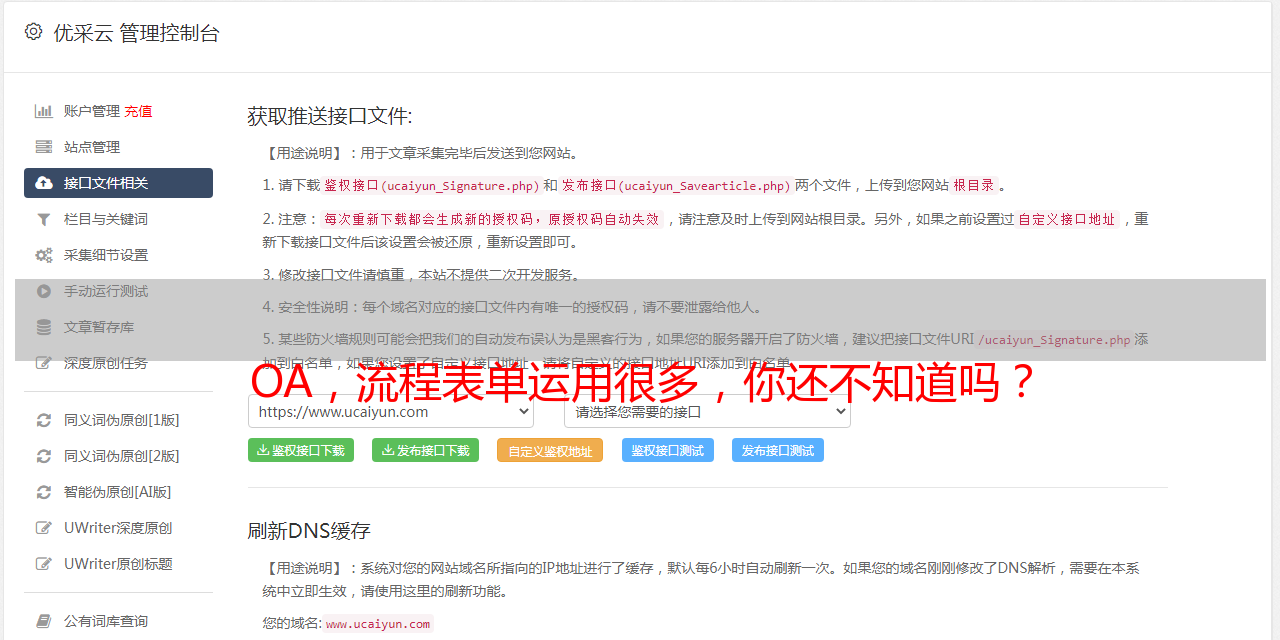Open 账户管理 in the sidebar

(x=92, y=111)
